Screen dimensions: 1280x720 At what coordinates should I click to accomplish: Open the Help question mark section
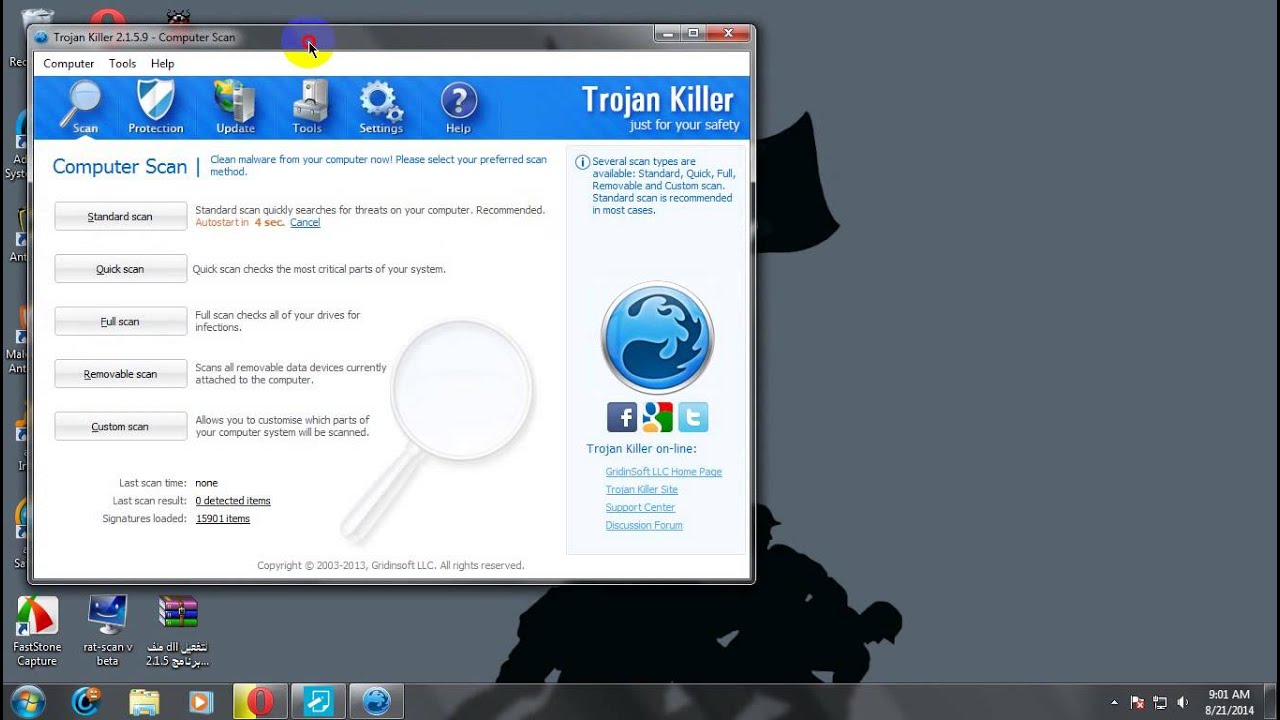pos(459,107)
